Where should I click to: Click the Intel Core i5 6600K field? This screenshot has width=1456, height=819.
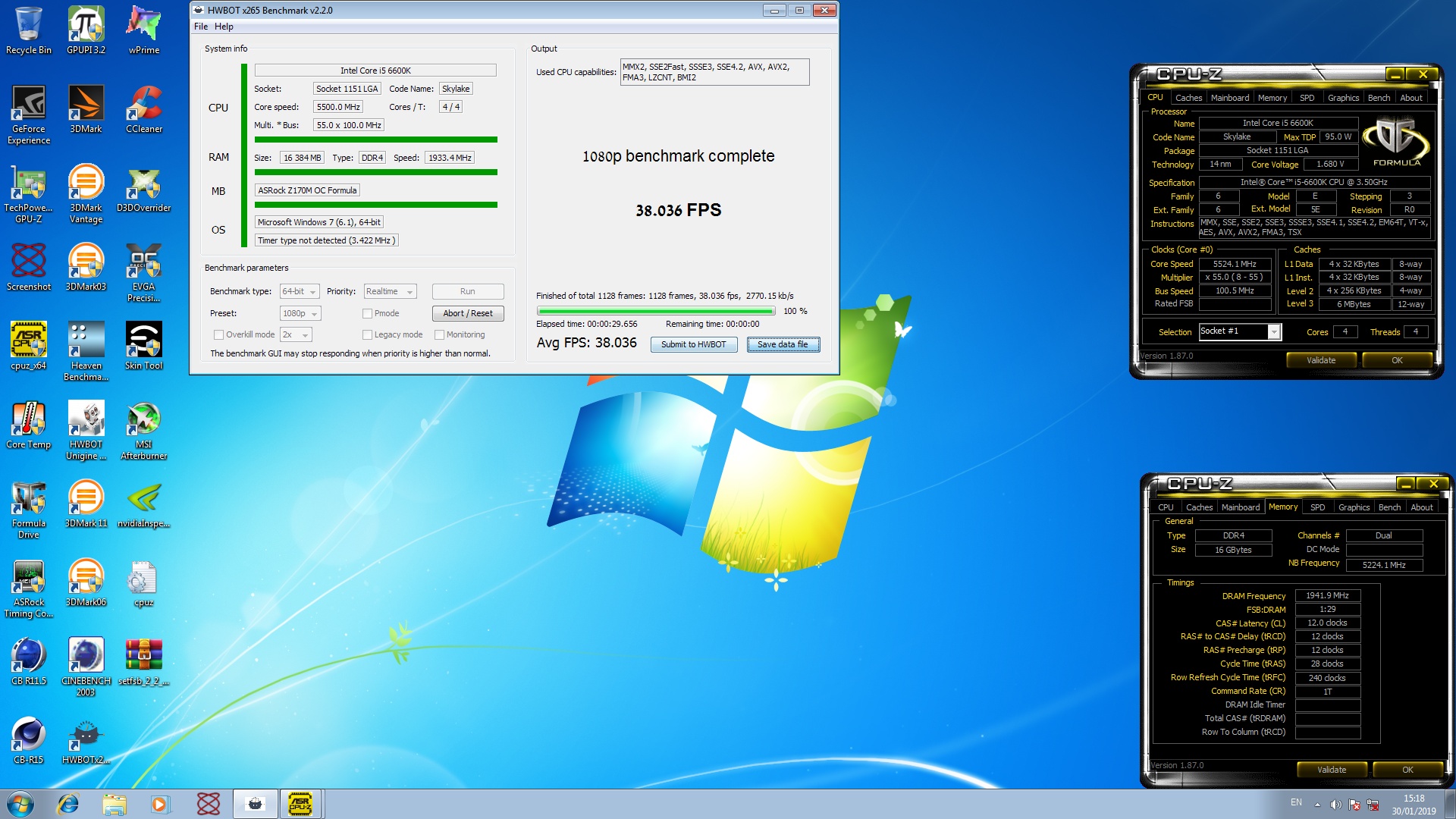pos(375,71)
